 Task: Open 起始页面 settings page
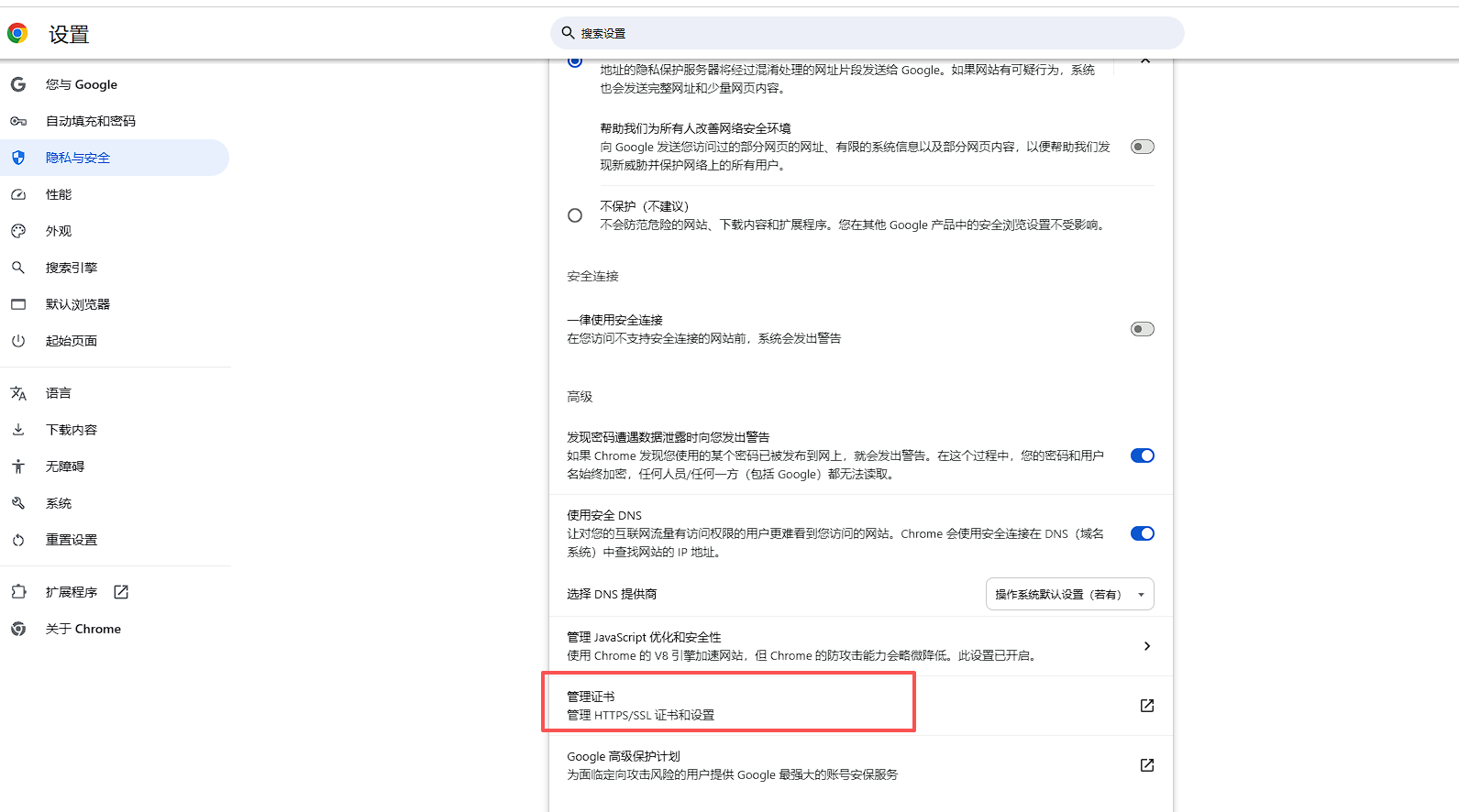(115, 341)
